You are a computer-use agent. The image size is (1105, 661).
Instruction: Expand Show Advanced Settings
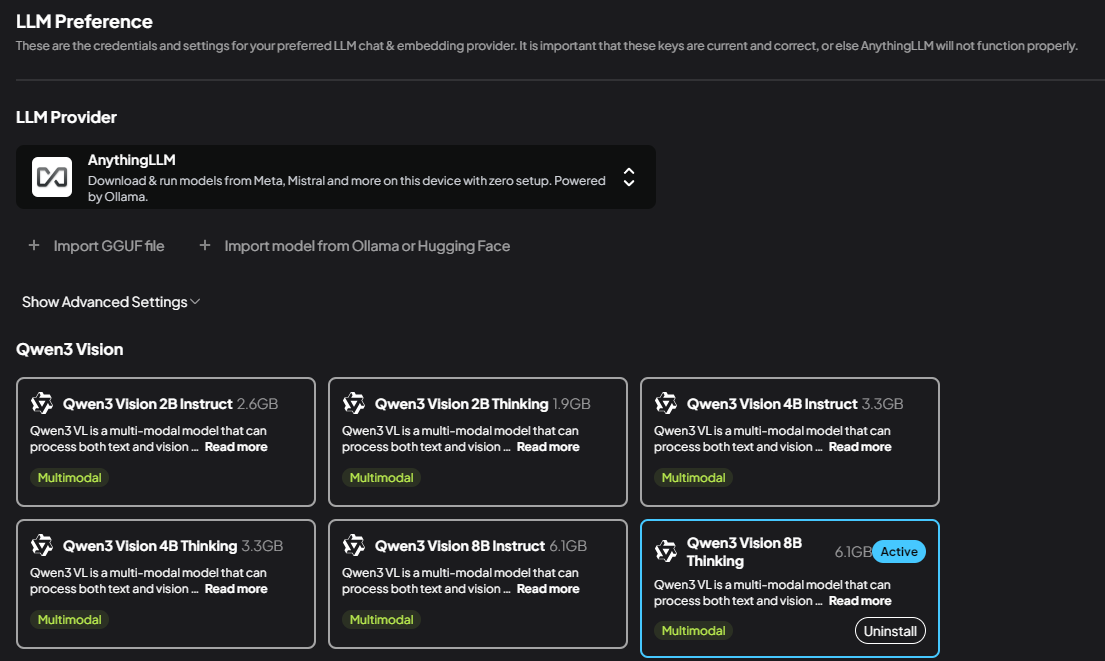pyautogui.click(x=111, y=302)
